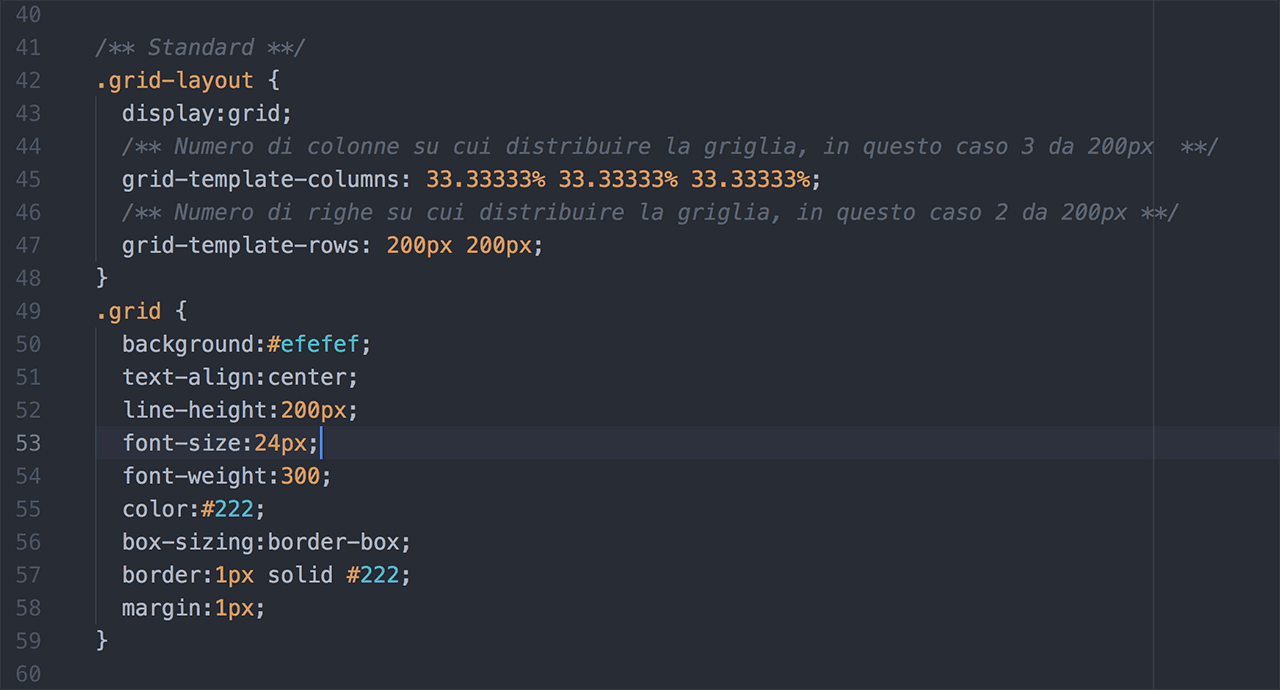This screenshot has width=1280, height=690.
Task: Click line number 53 in the gutter
Action: point(29,443)
